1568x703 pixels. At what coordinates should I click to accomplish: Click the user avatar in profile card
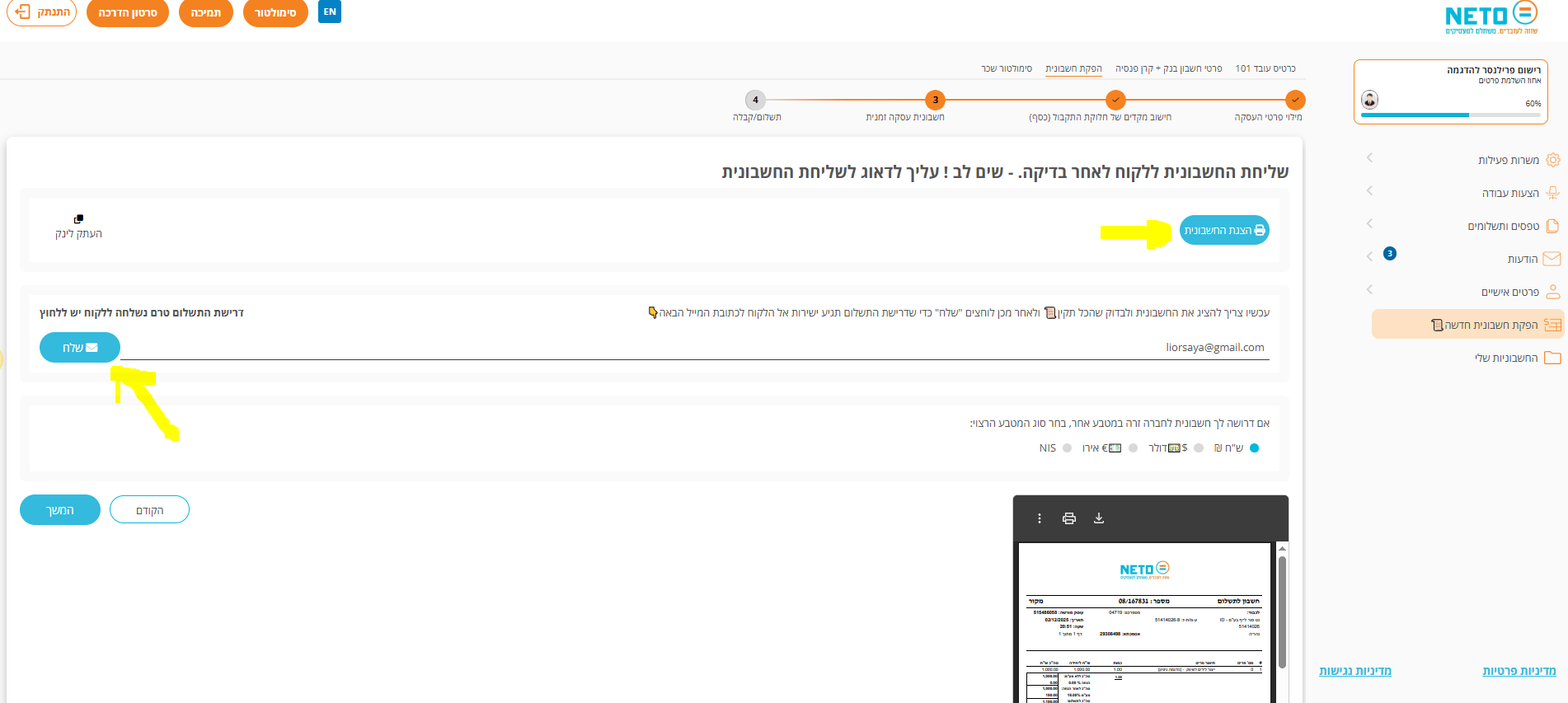tap(1369, 100)
